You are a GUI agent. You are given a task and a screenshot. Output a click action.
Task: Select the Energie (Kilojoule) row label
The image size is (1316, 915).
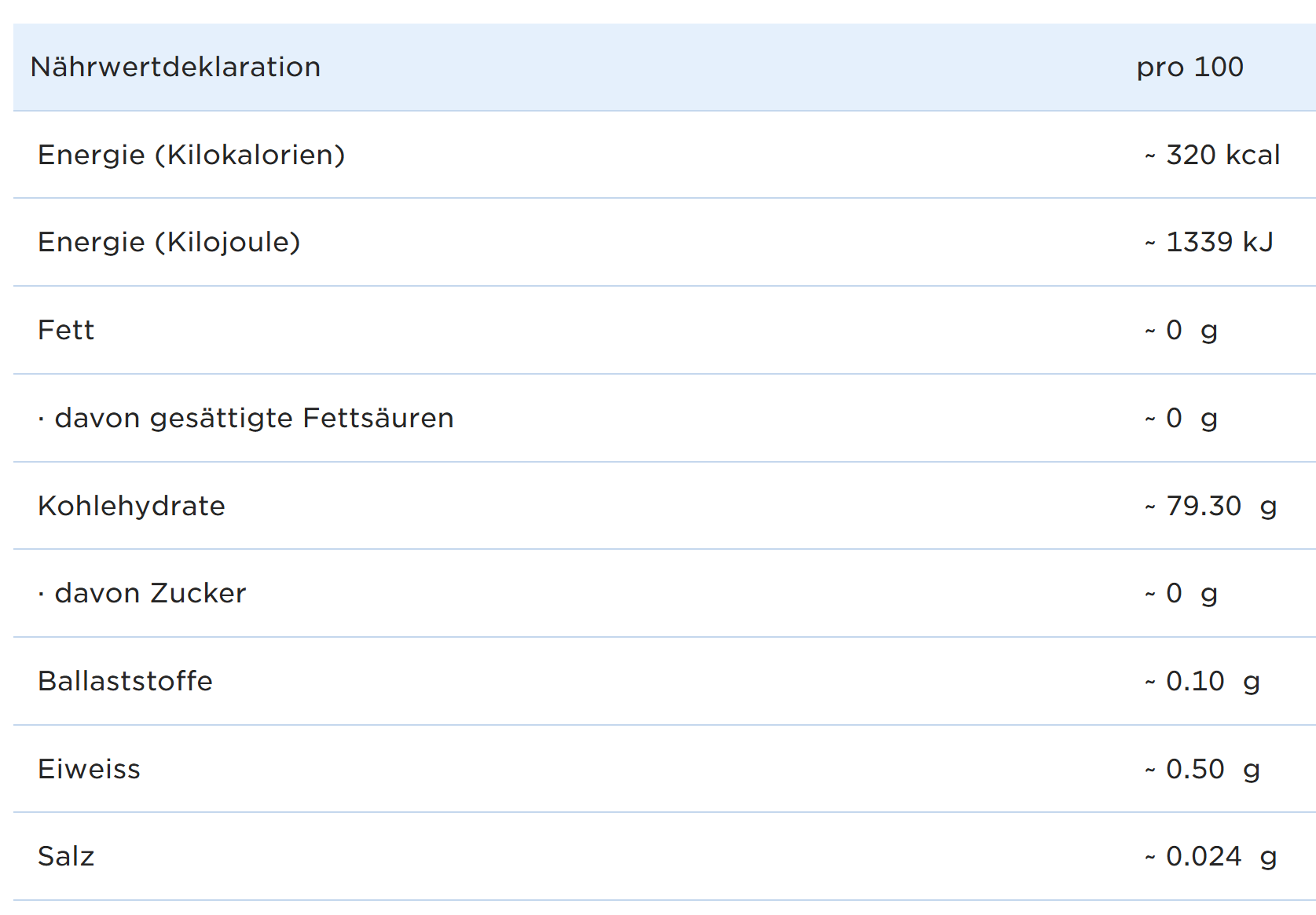click(x=169, y=243)
